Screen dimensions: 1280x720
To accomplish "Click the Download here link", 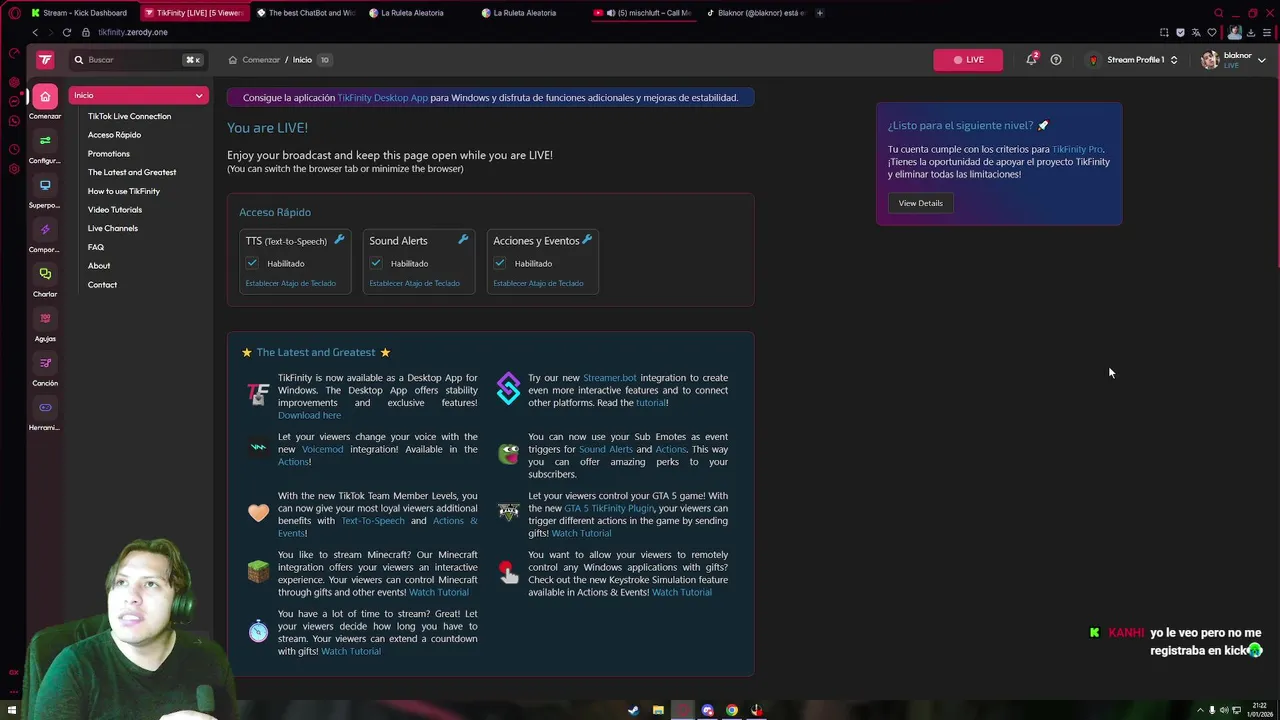I will point(309,415).
